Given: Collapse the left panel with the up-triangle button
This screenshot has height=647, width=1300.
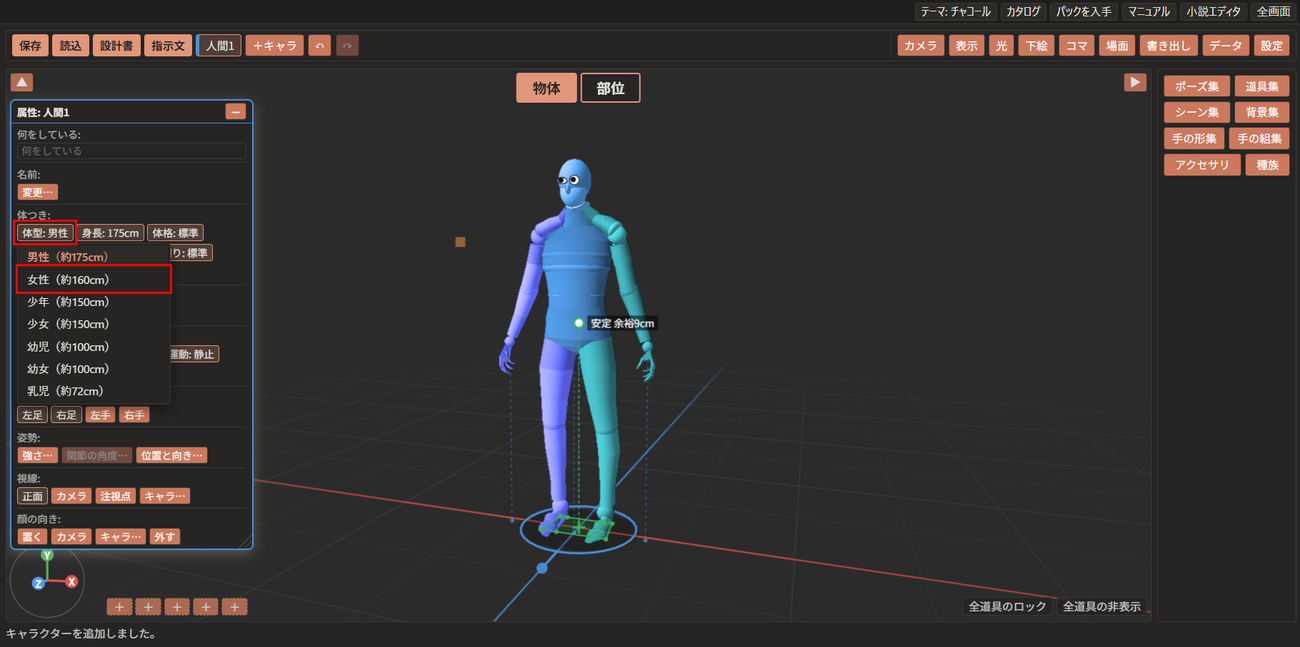Looking at the screenshot, I should click(x=22, y=82).
